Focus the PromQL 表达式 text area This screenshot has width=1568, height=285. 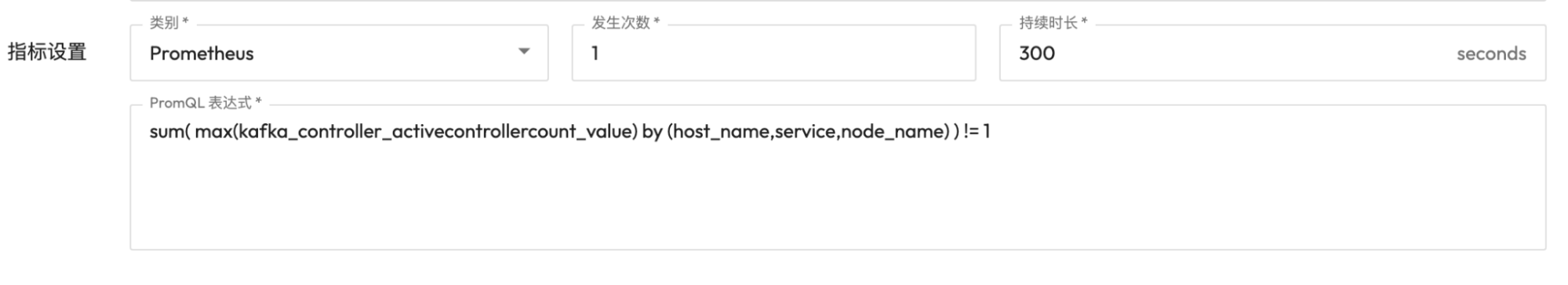coord(838,177)
